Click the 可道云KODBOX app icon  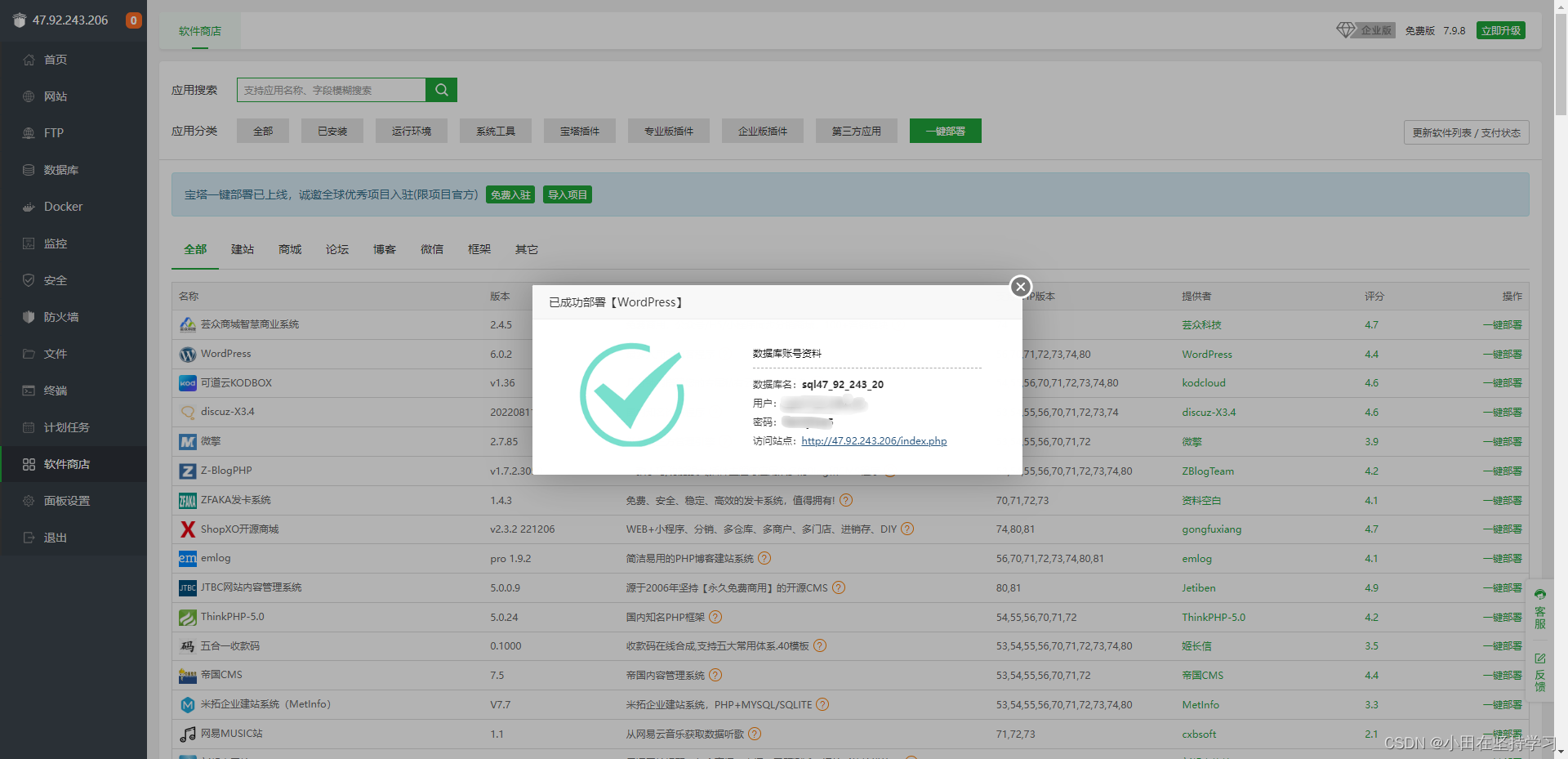coord(188,383)
